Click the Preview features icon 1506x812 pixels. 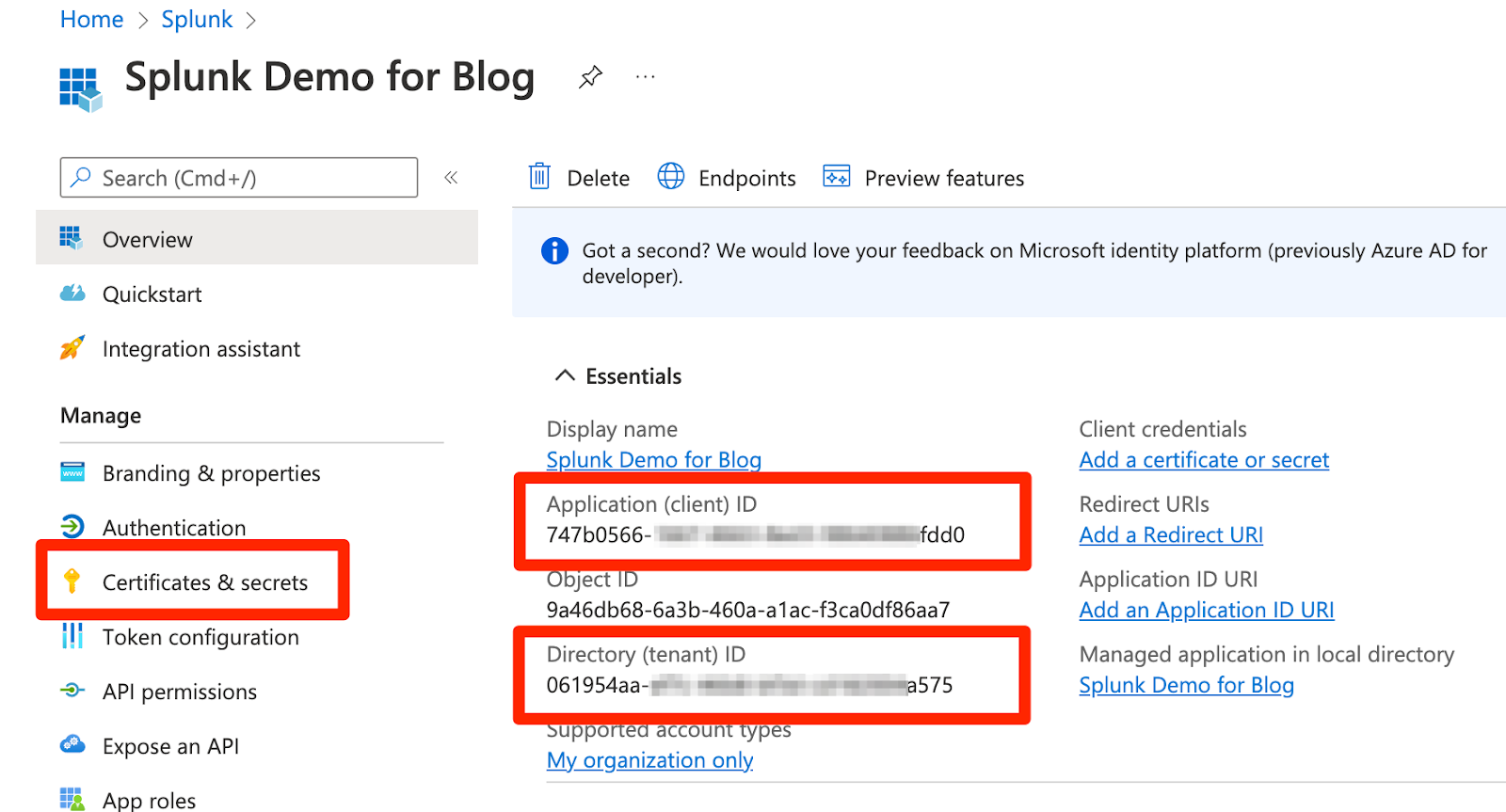(836, 176)
